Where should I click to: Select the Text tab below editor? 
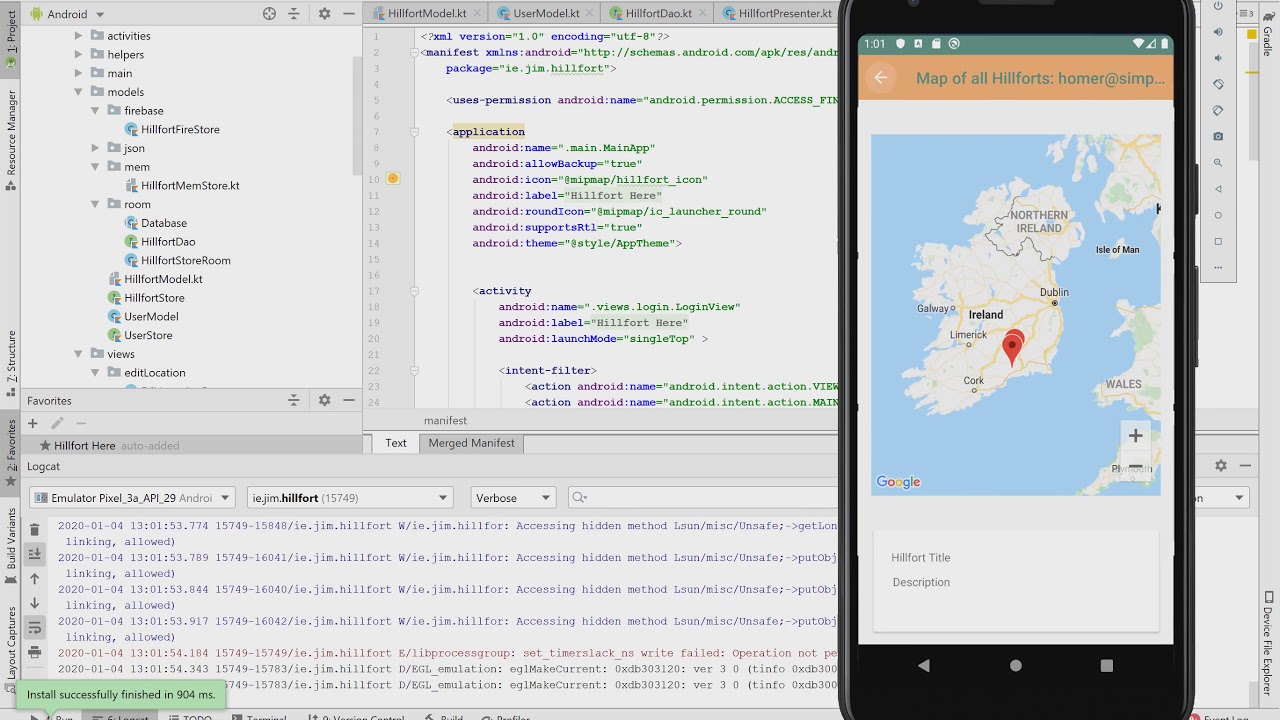[x=396, y=443]
